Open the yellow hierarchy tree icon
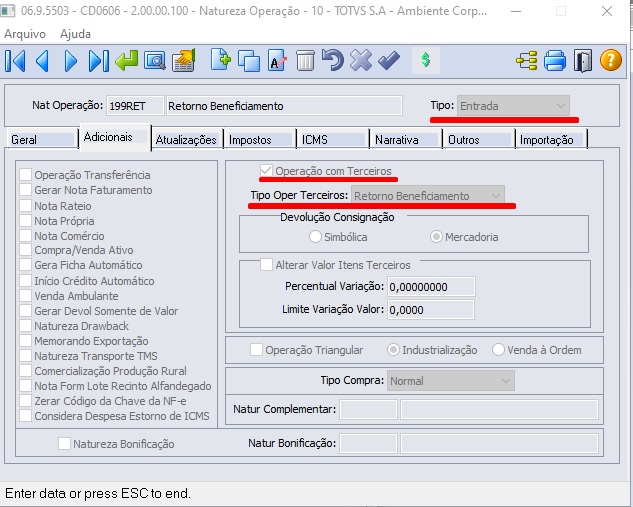Screen dimensions: 633x507 point(527,61)
